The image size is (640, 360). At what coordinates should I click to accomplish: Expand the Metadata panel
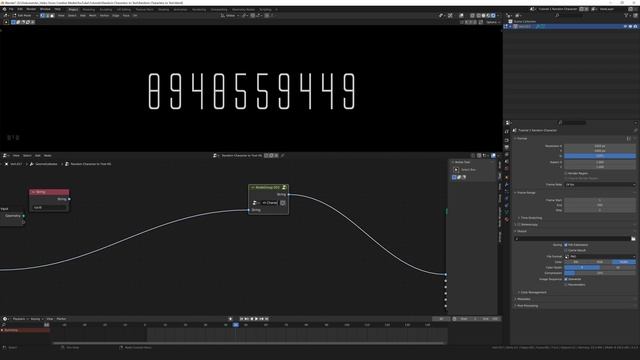point(523,299)
